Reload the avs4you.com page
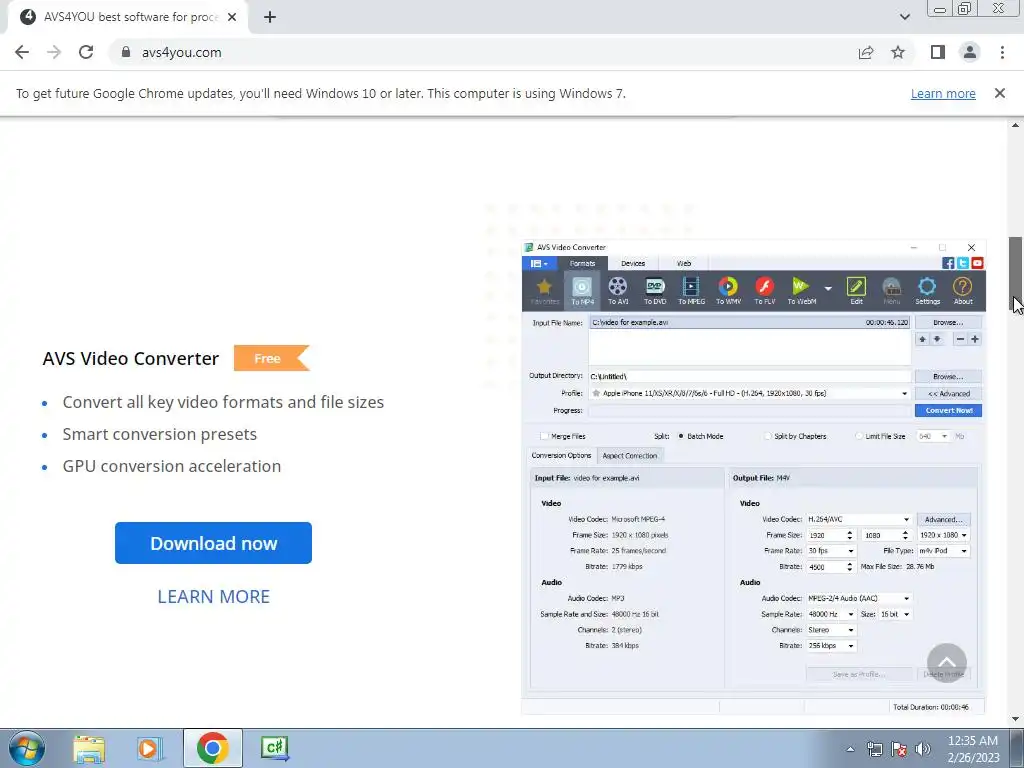This screenshot has width=1024, height=768. (86, 52)
